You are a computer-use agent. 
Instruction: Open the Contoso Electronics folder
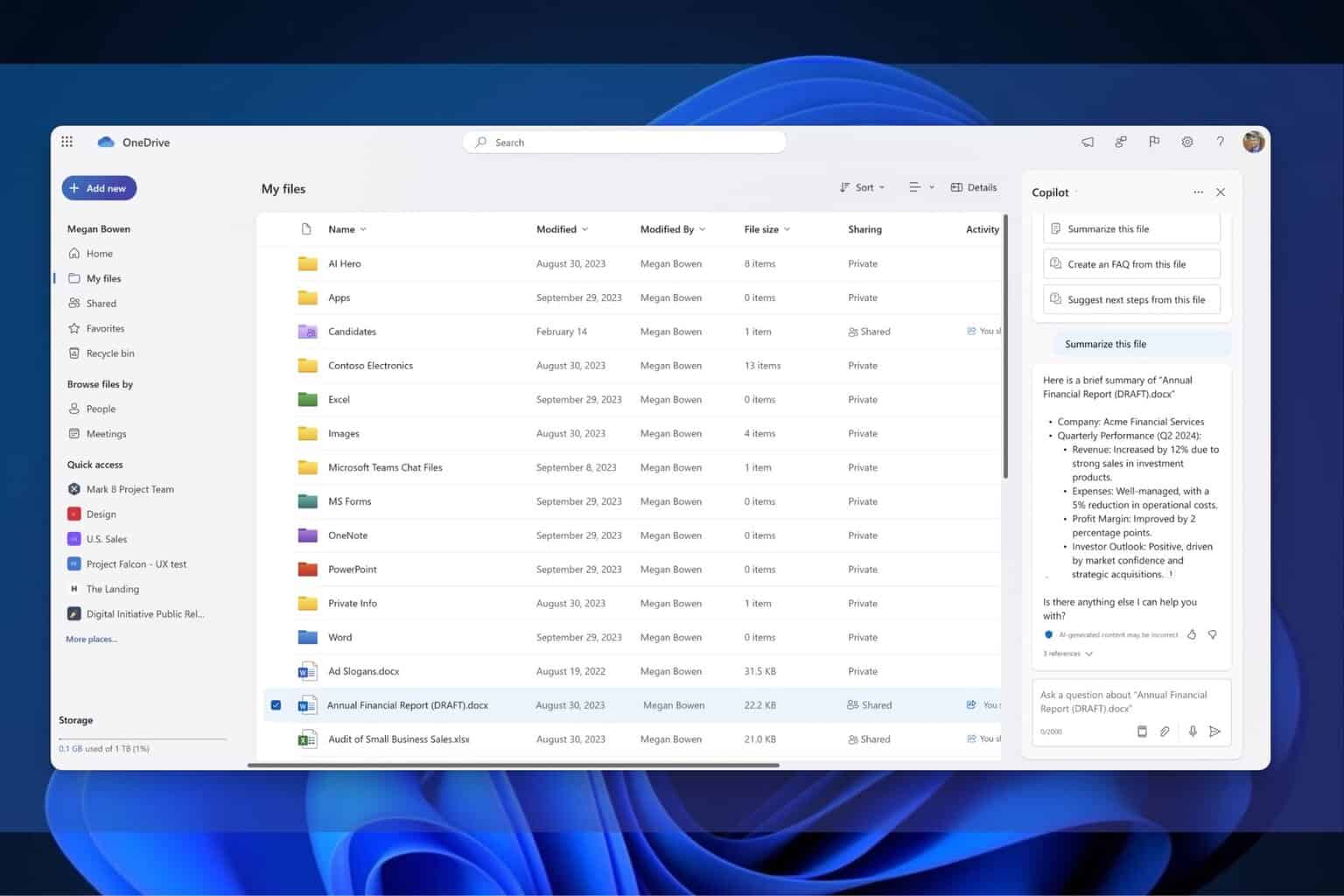370,366
